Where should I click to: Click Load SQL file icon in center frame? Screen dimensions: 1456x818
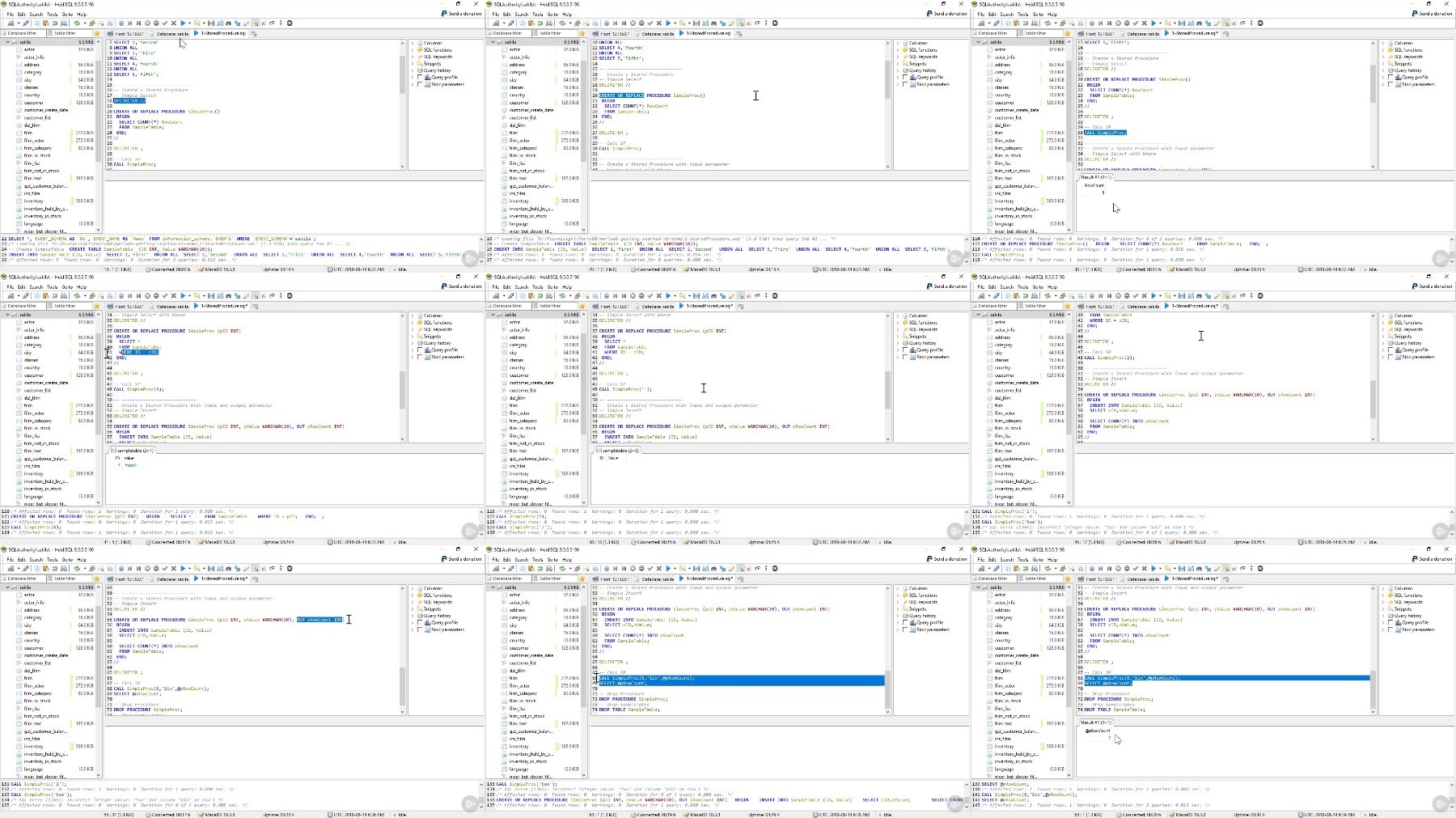click(683, 295)
